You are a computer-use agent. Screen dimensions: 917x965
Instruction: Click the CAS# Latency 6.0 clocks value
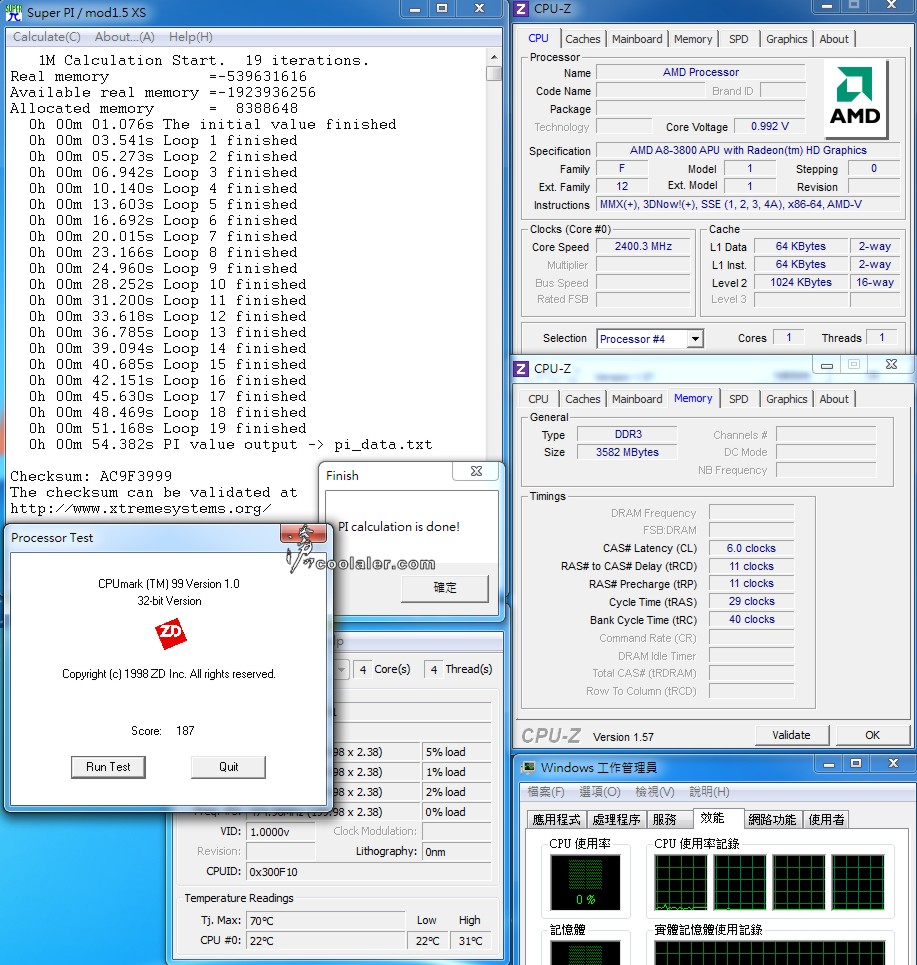pos(751,548)
